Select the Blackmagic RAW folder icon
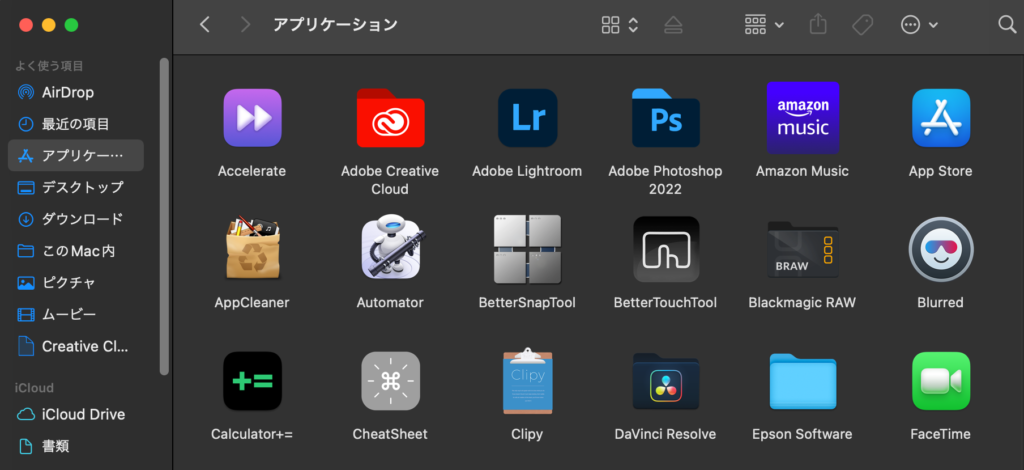1024x470 pixels. pos(803,249)
